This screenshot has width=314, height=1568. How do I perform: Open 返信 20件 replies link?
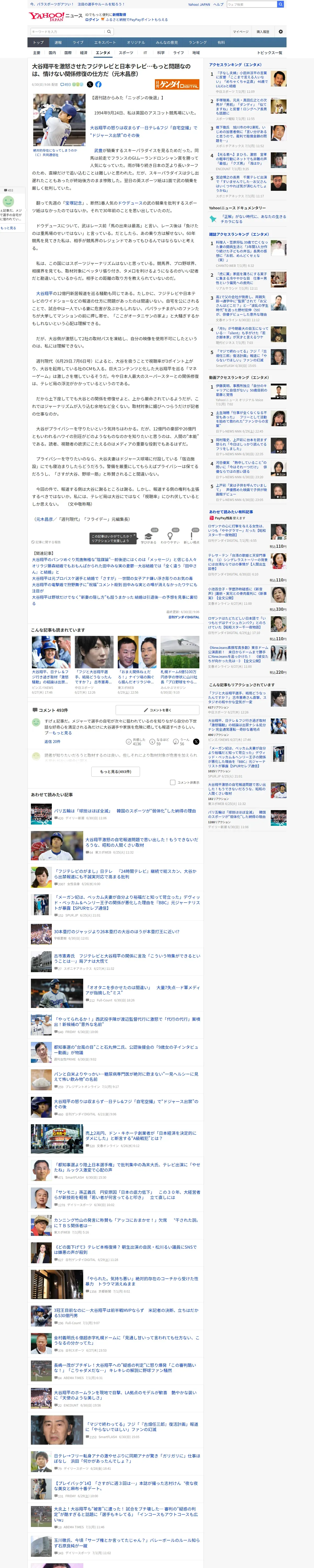pyautogui.click(x=52, y=741)
